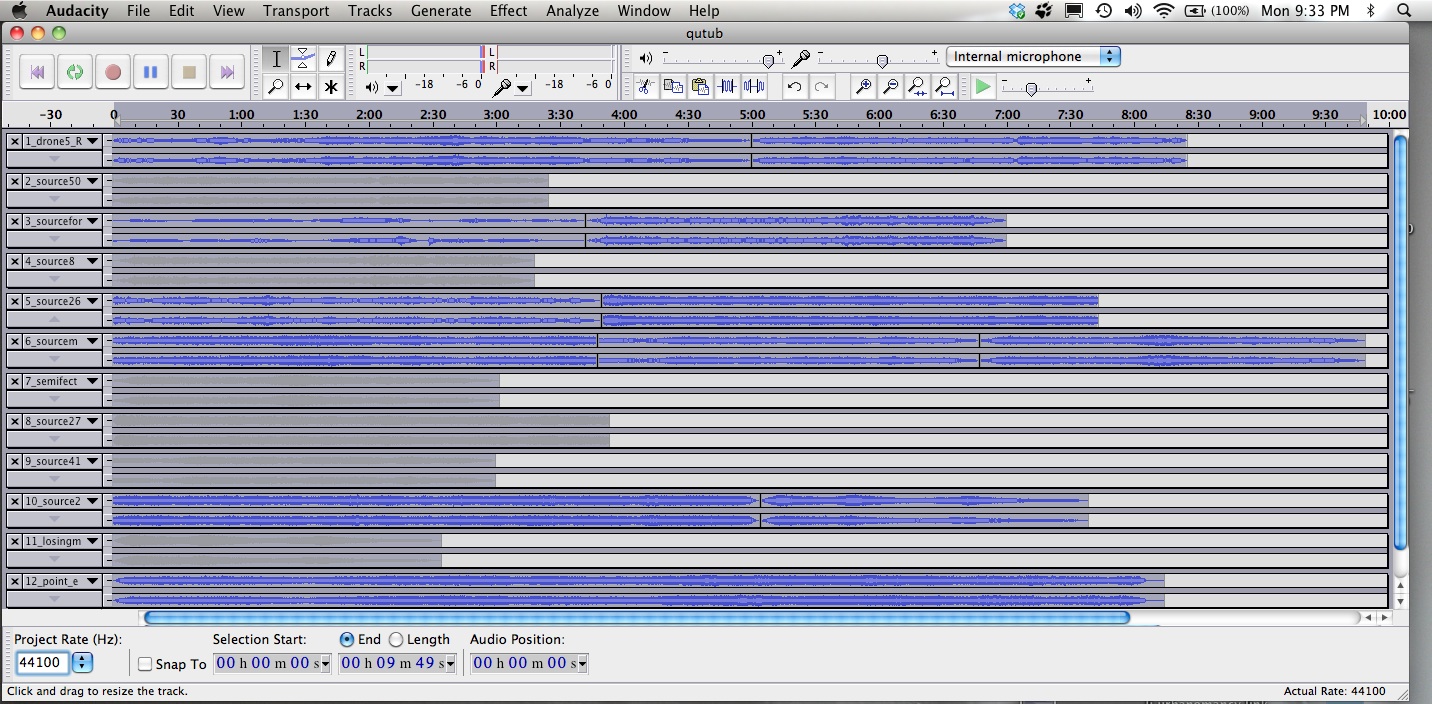
Task: Select the End radio button
Action: click(347, 639)
